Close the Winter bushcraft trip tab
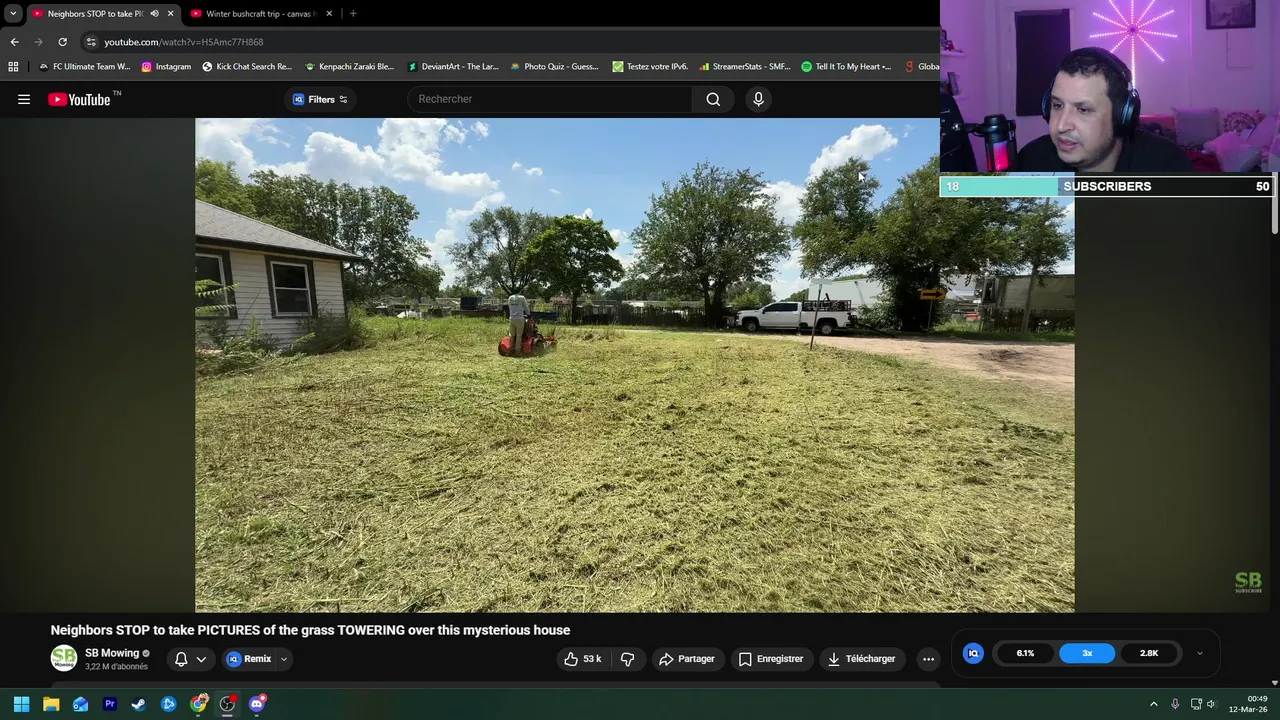This screenshot has width=1280, height=720. pyautogui.click(x=329, y=14)
